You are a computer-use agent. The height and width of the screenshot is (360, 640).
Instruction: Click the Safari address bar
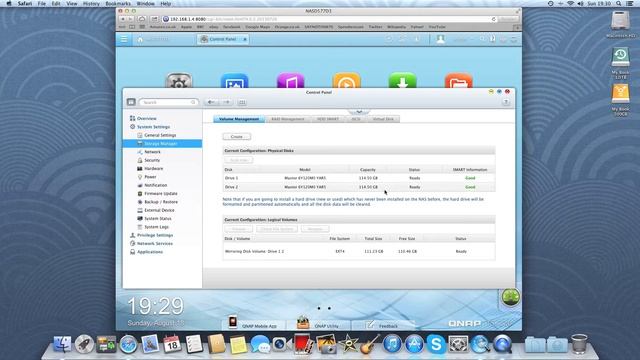[x=330, y=19]
